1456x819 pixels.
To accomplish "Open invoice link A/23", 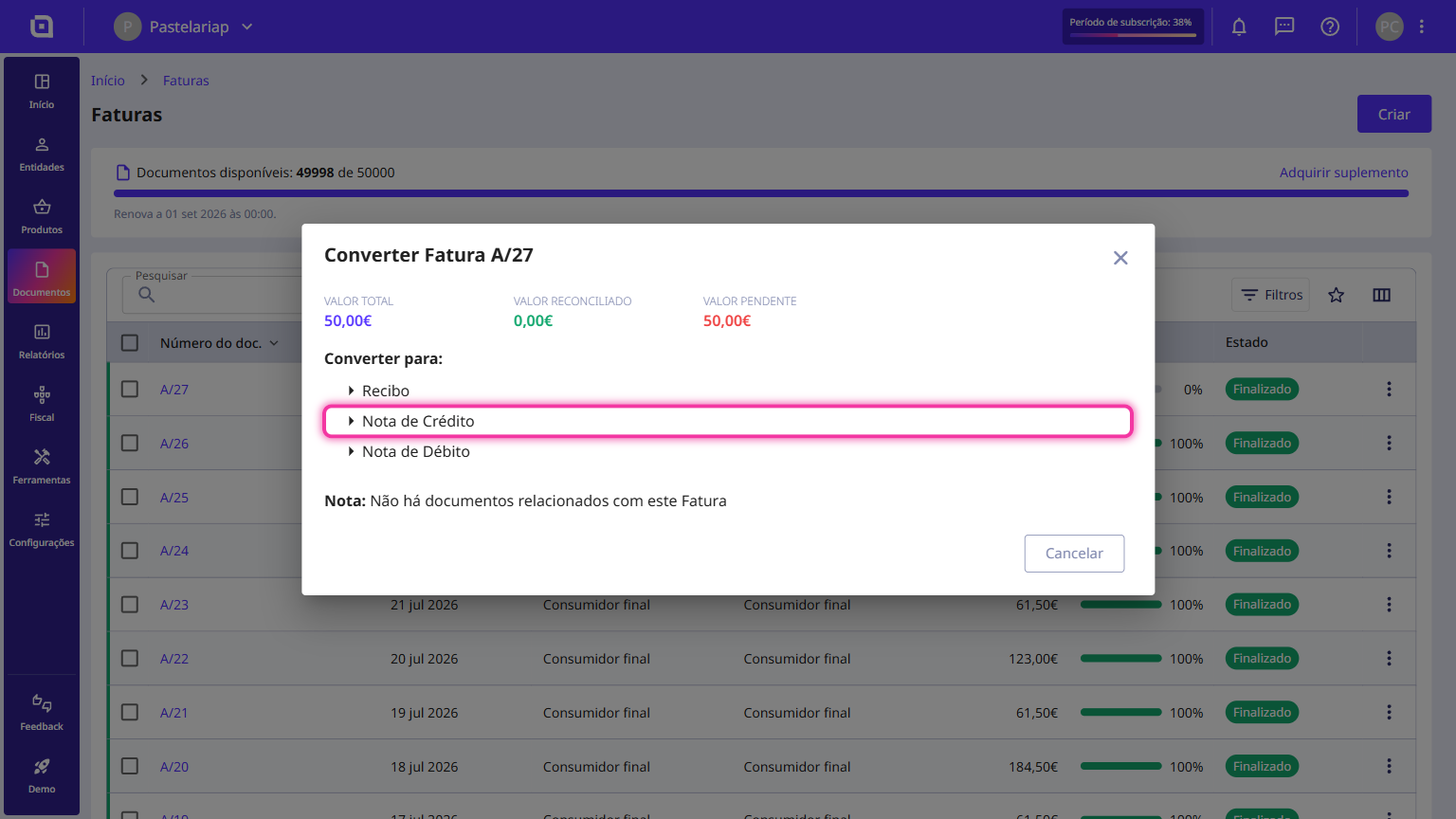I will (x=174, y=605).
